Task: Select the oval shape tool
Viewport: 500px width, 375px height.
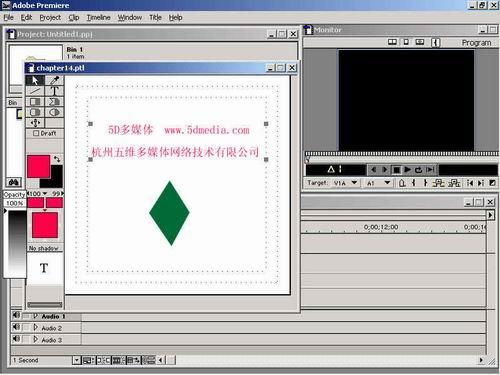Action: point(54,112)
